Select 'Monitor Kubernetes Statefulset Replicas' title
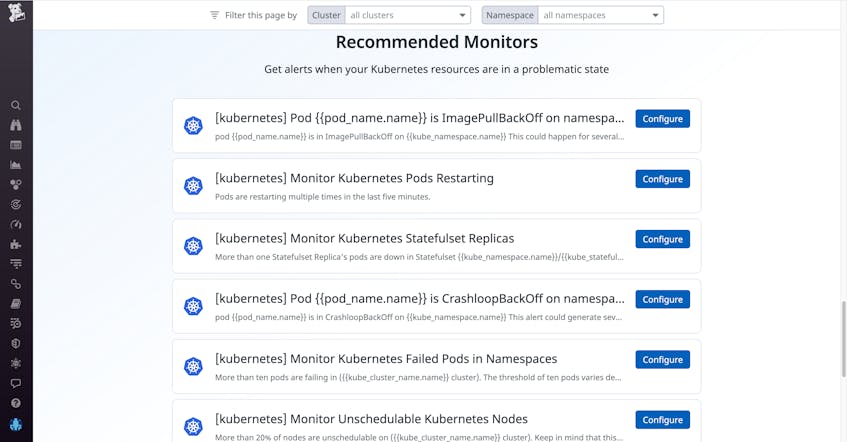The height and width of the screenshot is (442, 847). pos(365,238)
